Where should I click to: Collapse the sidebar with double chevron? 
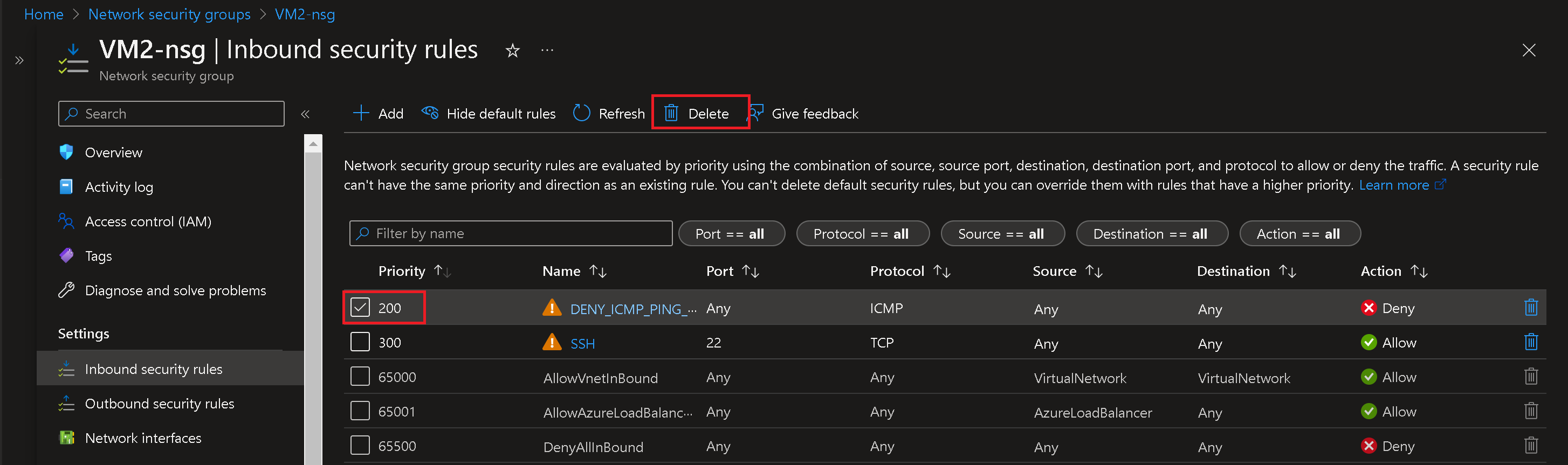(306, 114)
